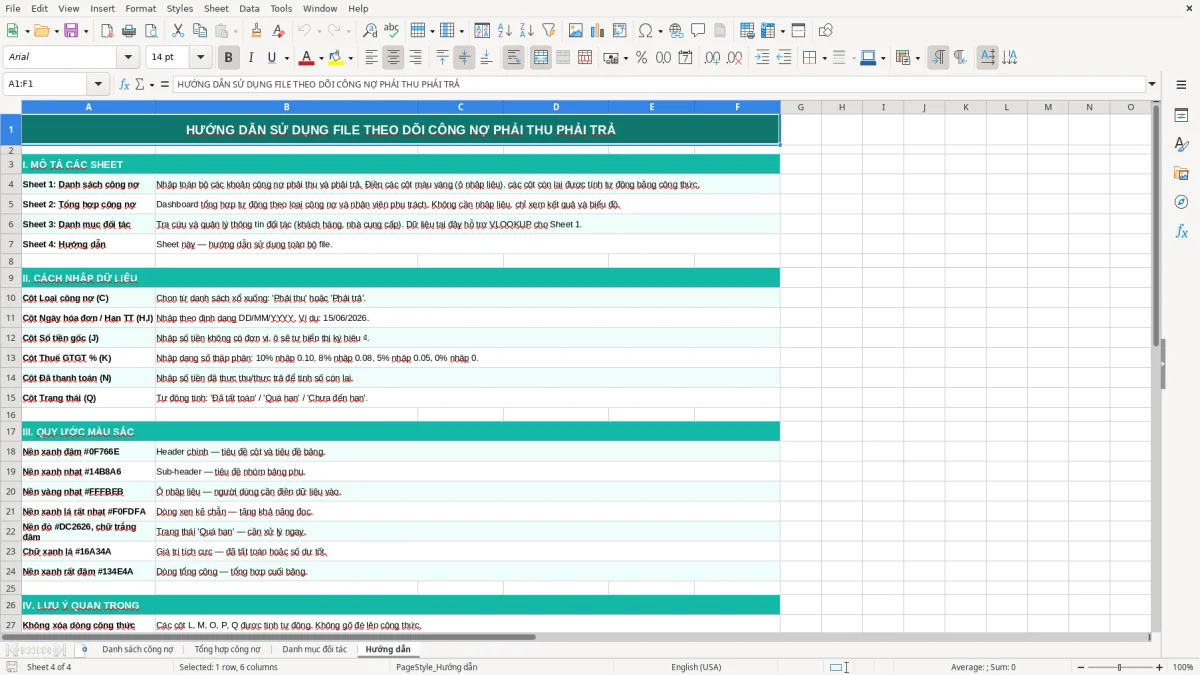Open AutoFilter funnel icon
Screen dimensions: 1200x675
click(x=548, y=31)
